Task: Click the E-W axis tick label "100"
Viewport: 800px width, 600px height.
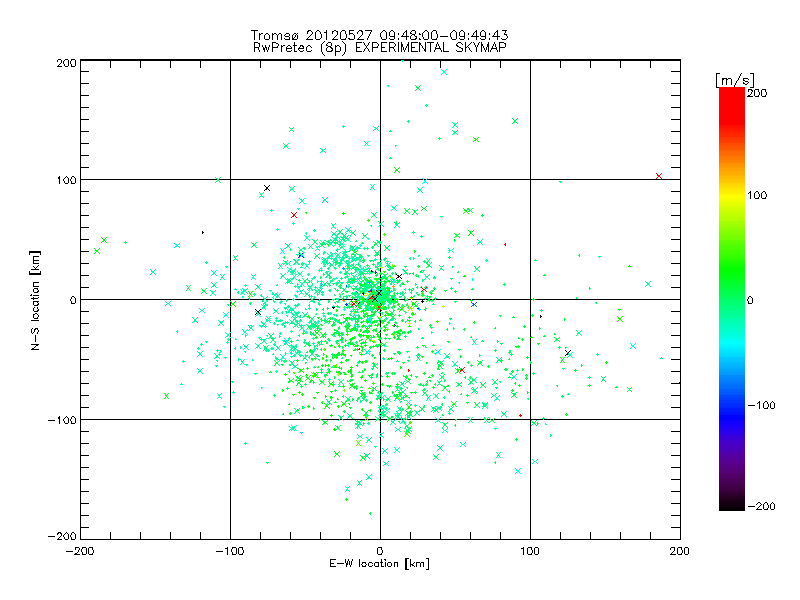Action: click(x=530, y=551)
